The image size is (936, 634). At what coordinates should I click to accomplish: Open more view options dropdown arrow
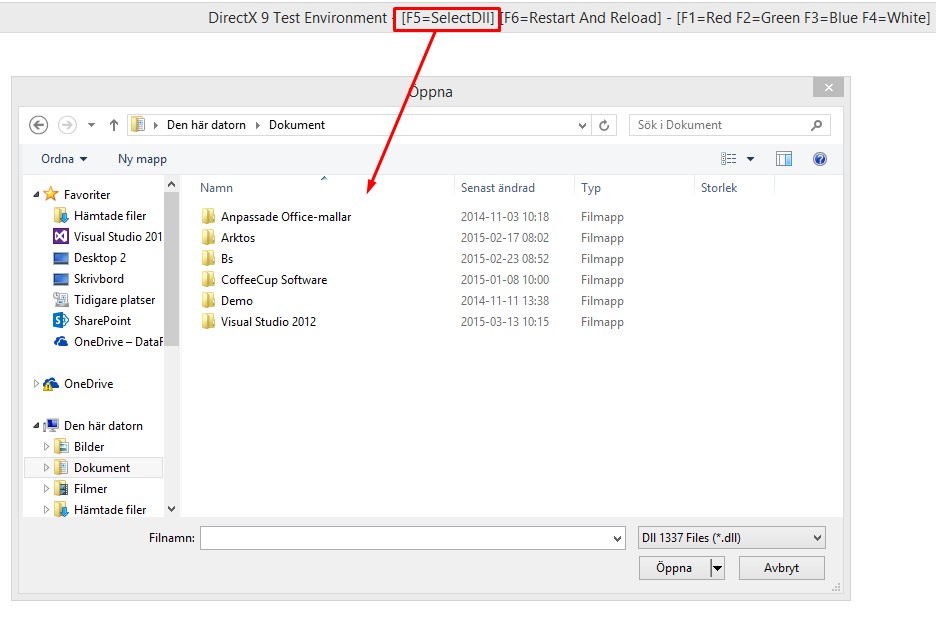[x=750, y=159]
